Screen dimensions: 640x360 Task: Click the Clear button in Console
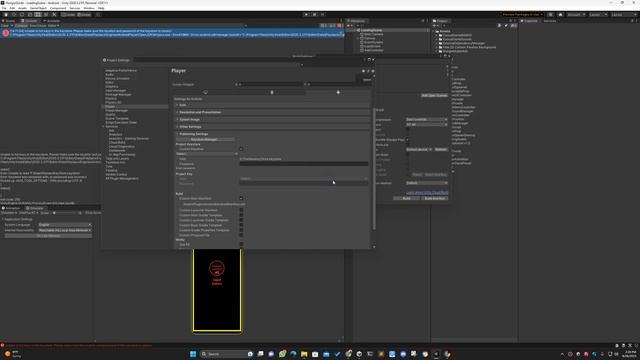tap(4, 26)
